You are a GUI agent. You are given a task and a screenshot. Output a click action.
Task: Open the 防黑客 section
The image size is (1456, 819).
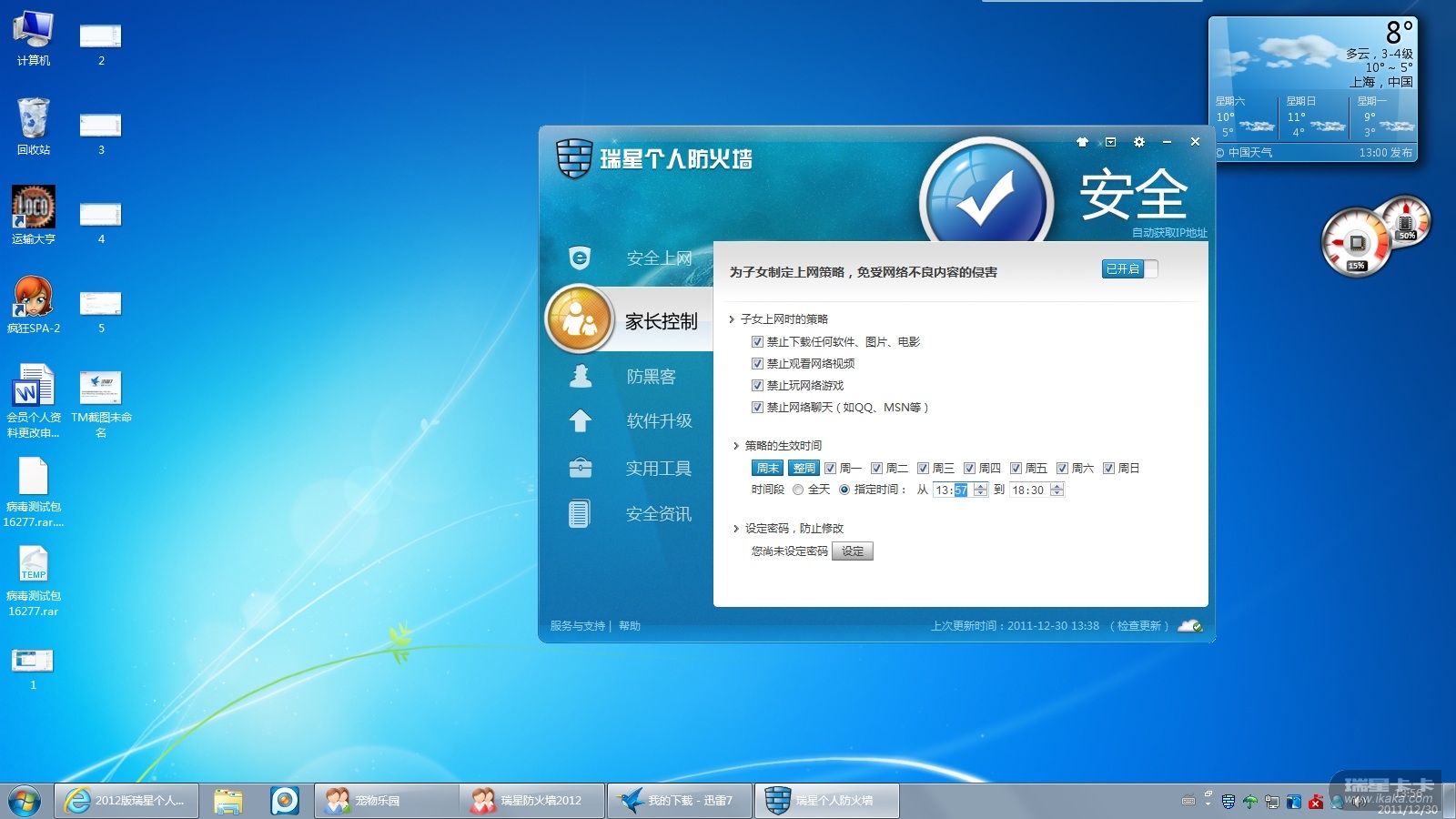(x=628, y=376)
